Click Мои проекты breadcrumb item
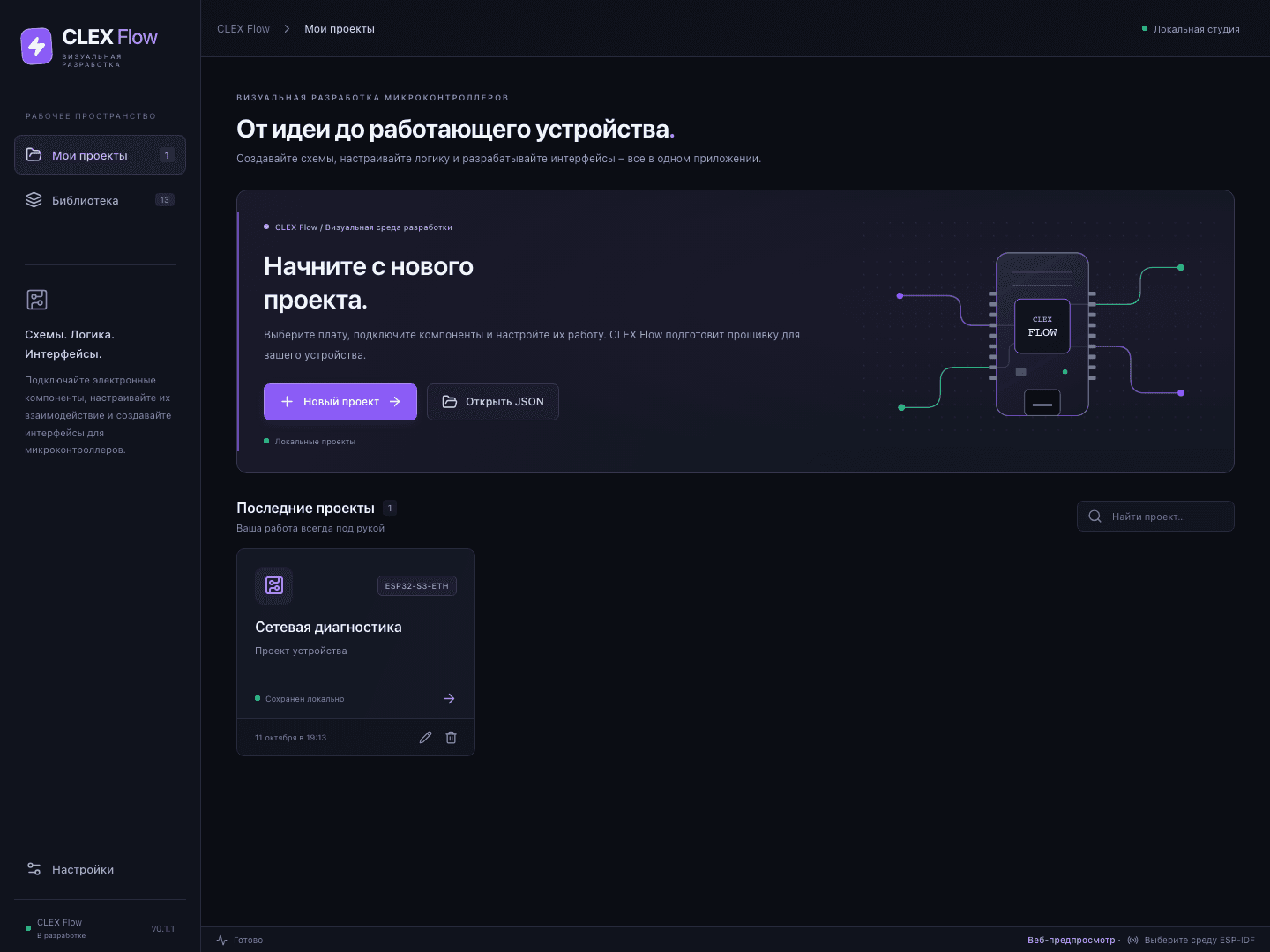This screenshot has width=1270, height=952. (340, 29)
